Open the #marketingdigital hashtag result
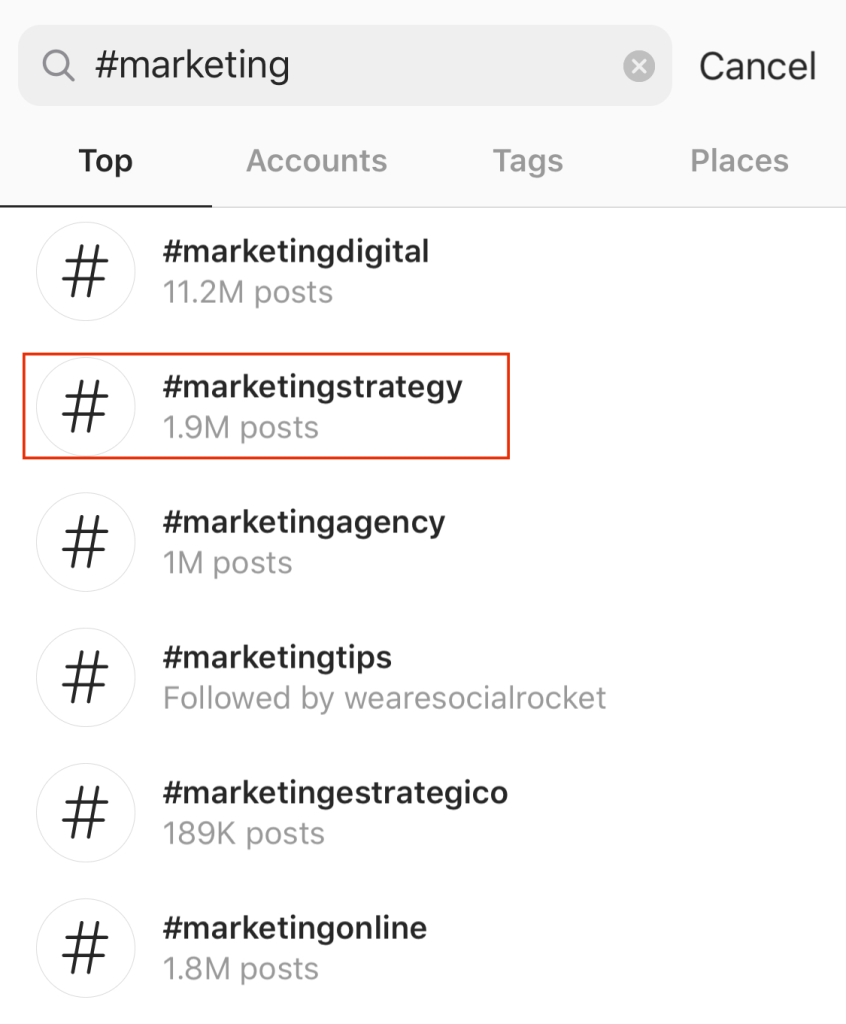846x1024 pixels. (423, 271)
